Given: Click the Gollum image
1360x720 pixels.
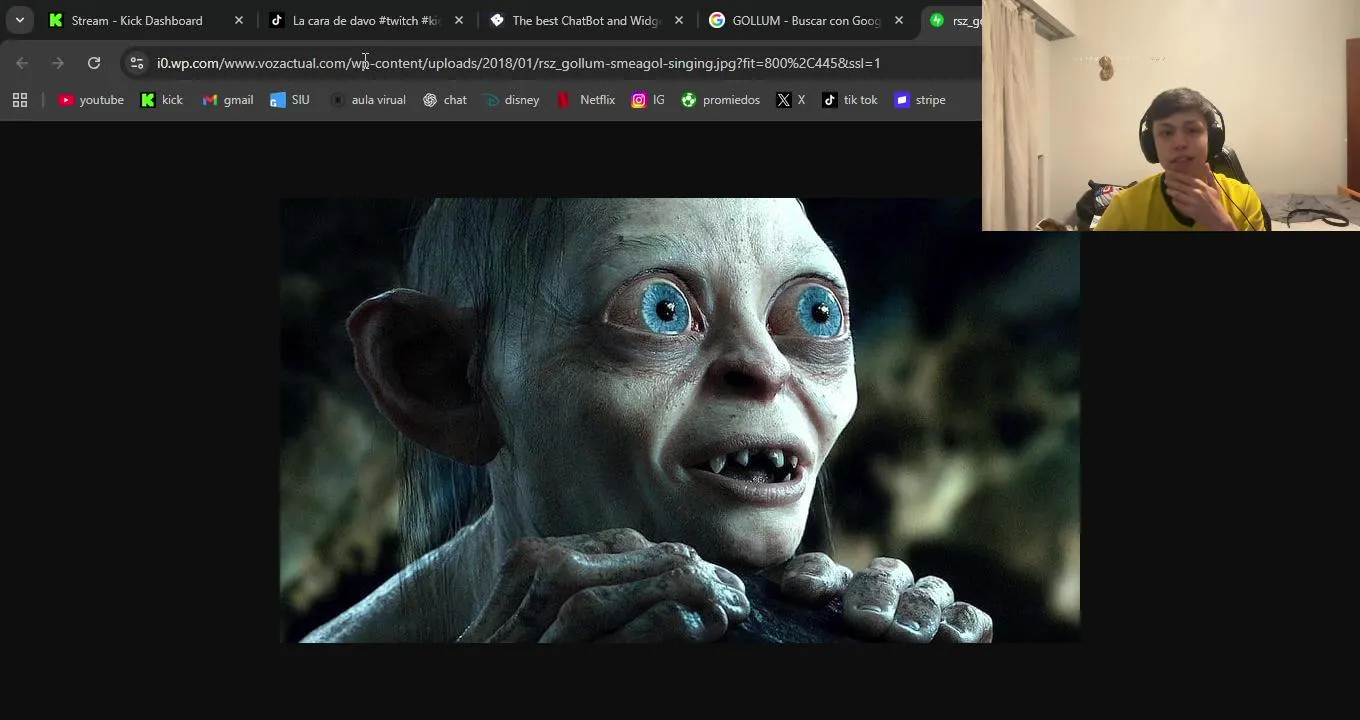Looking at the screenshot, I should click(x=680, y=420).
